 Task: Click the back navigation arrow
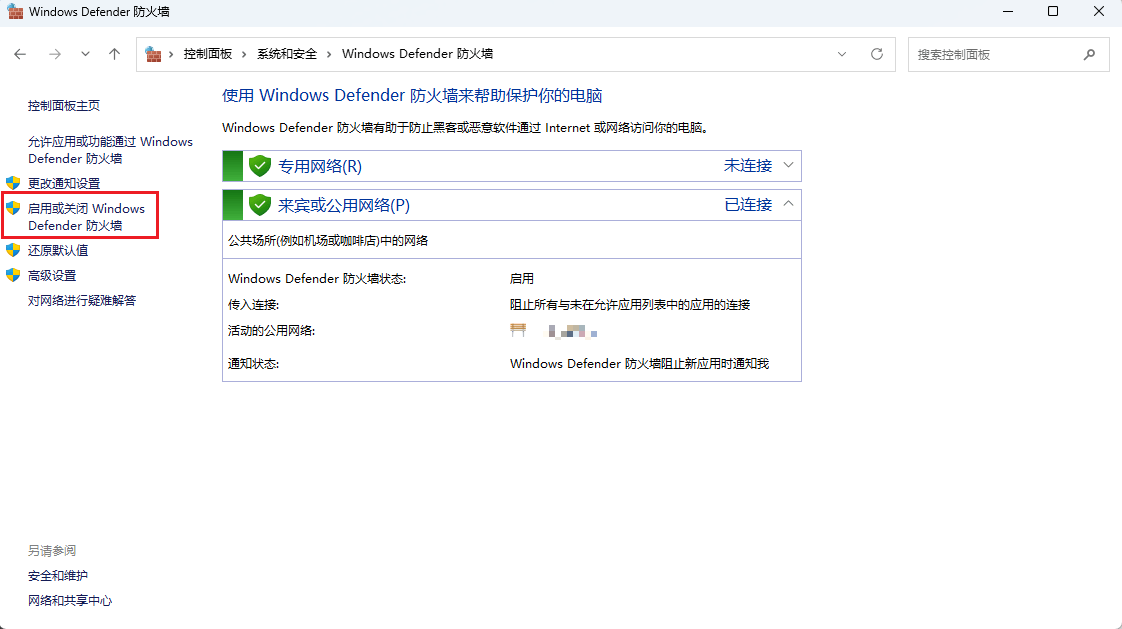point(20,54)
